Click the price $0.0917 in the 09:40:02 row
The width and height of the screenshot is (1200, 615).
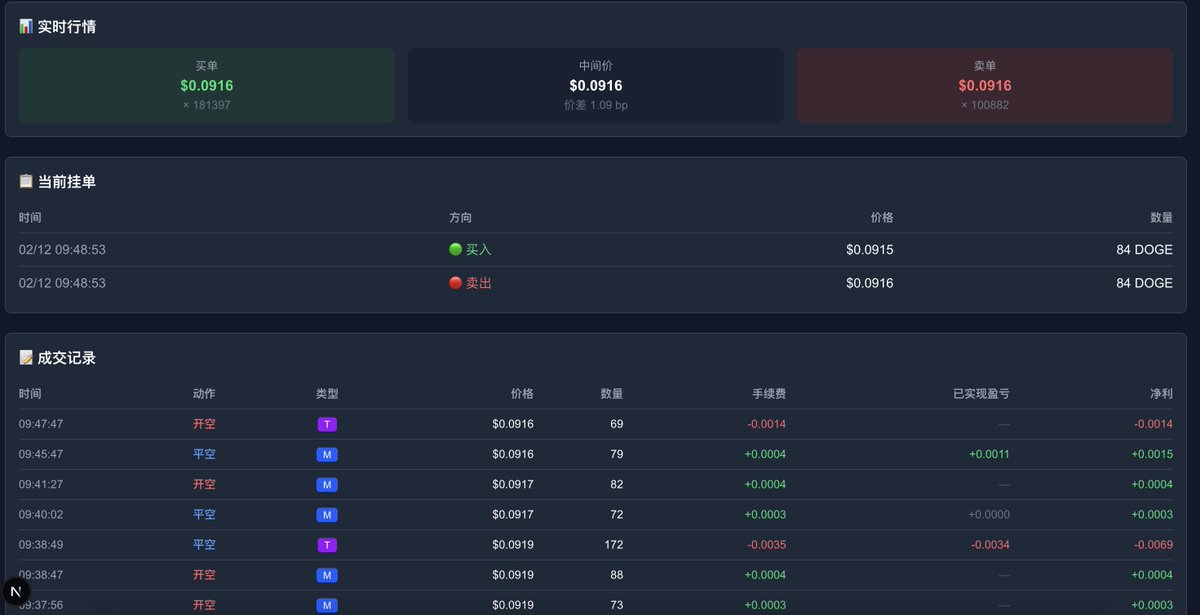tap(513, 515)
